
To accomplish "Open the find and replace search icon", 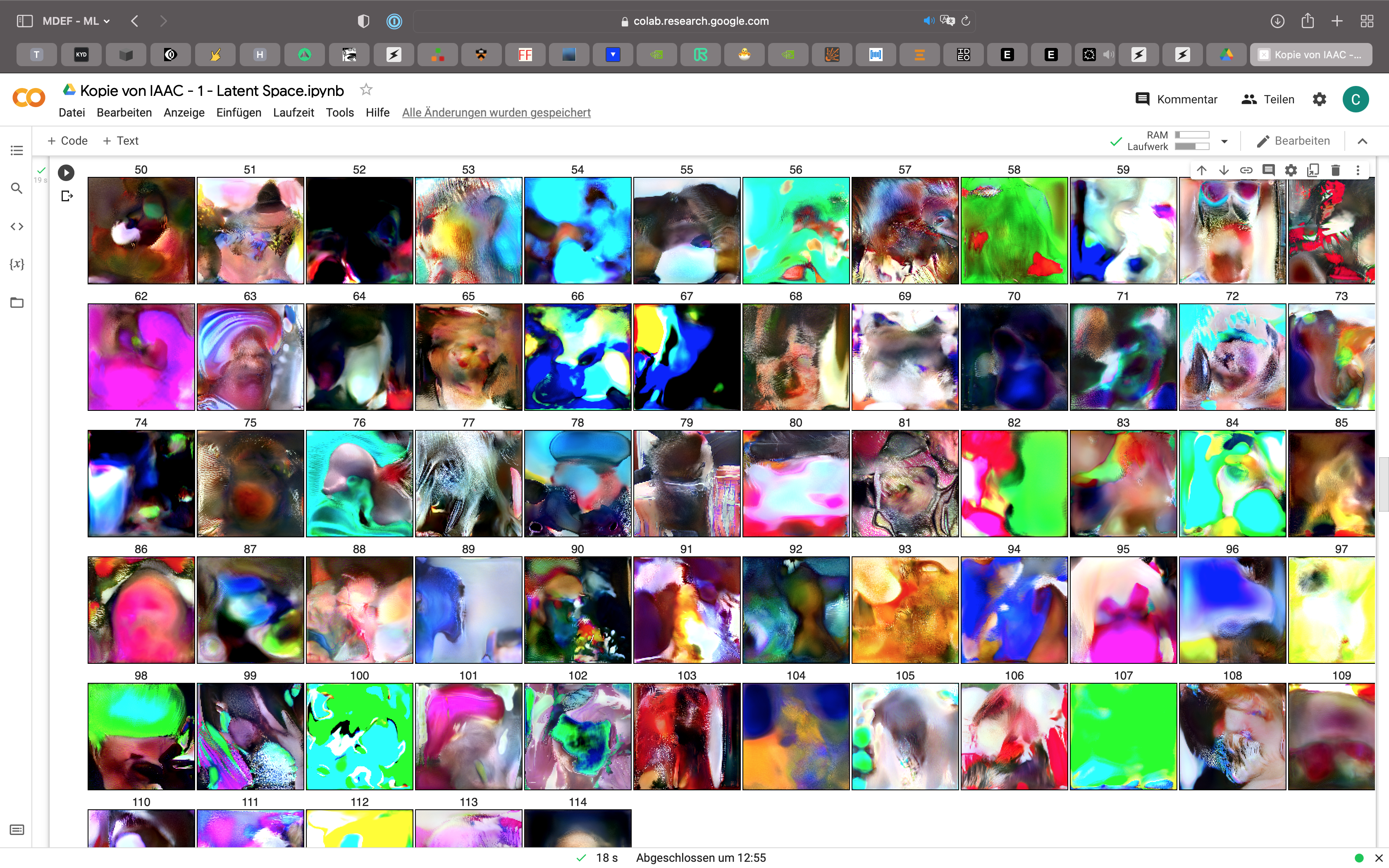I will click(x=17, y=188).
